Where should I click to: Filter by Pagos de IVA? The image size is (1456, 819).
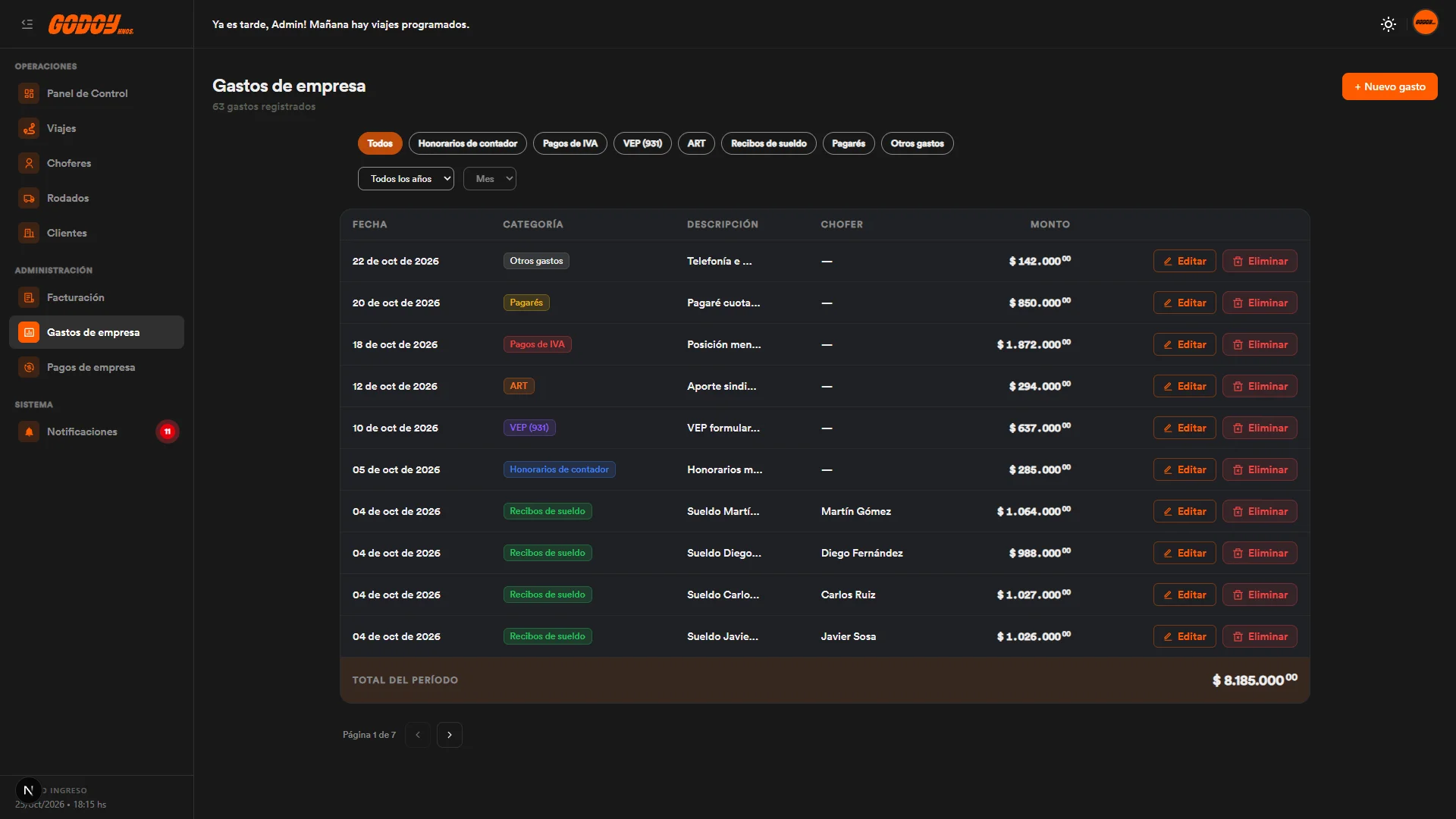click(x=570, y=143)
